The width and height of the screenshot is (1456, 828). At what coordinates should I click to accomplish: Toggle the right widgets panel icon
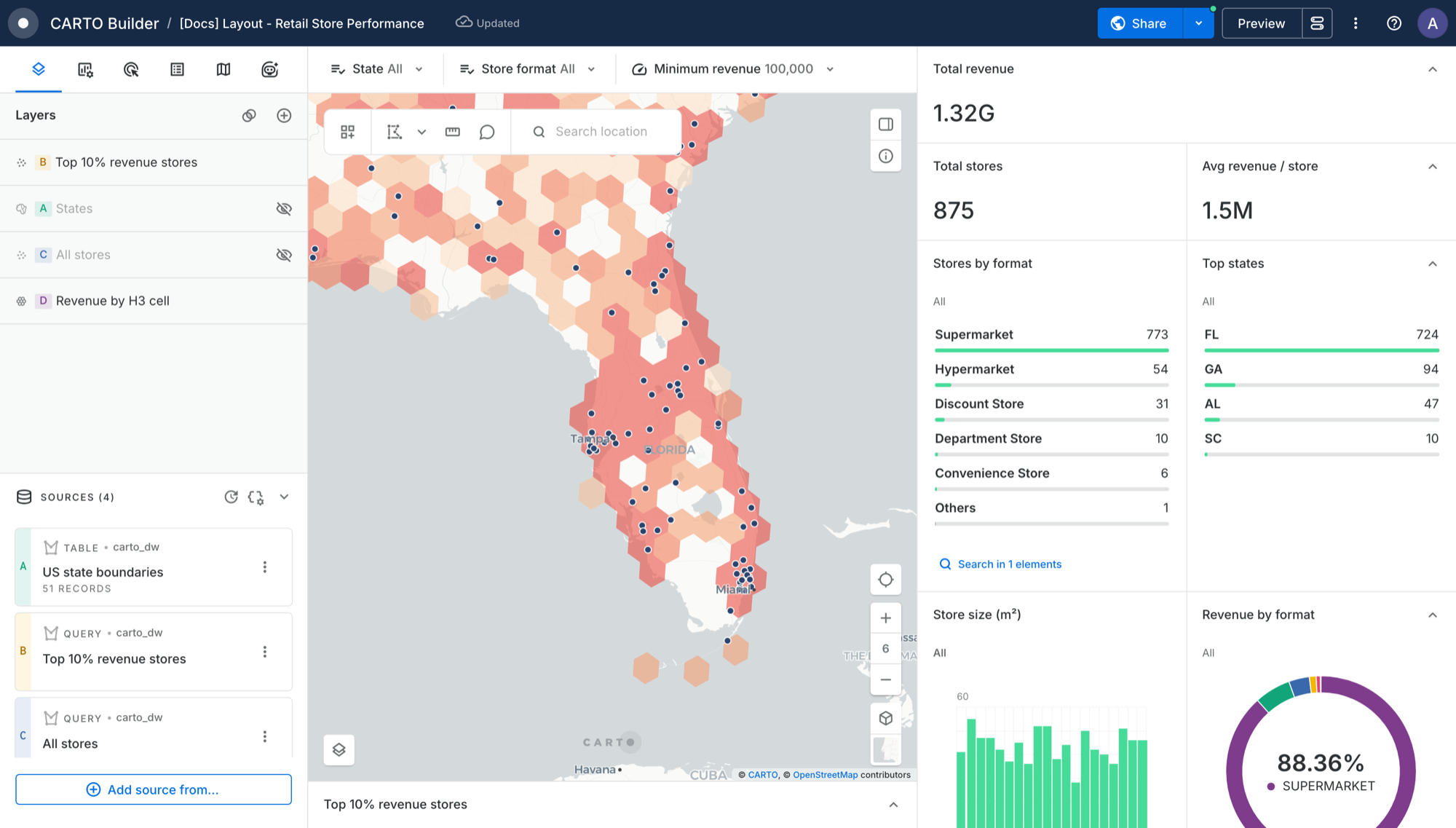pyautogui.click(x=886, y=125)
